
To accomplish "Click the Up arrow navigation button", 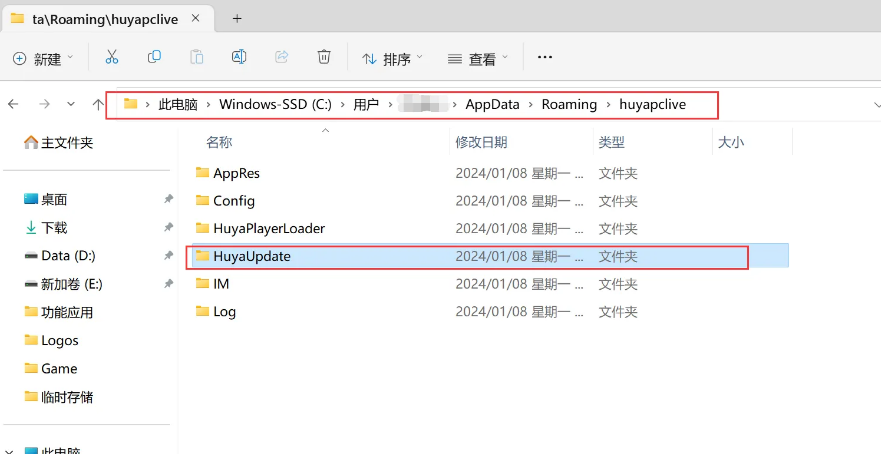I will coord(98,104).
